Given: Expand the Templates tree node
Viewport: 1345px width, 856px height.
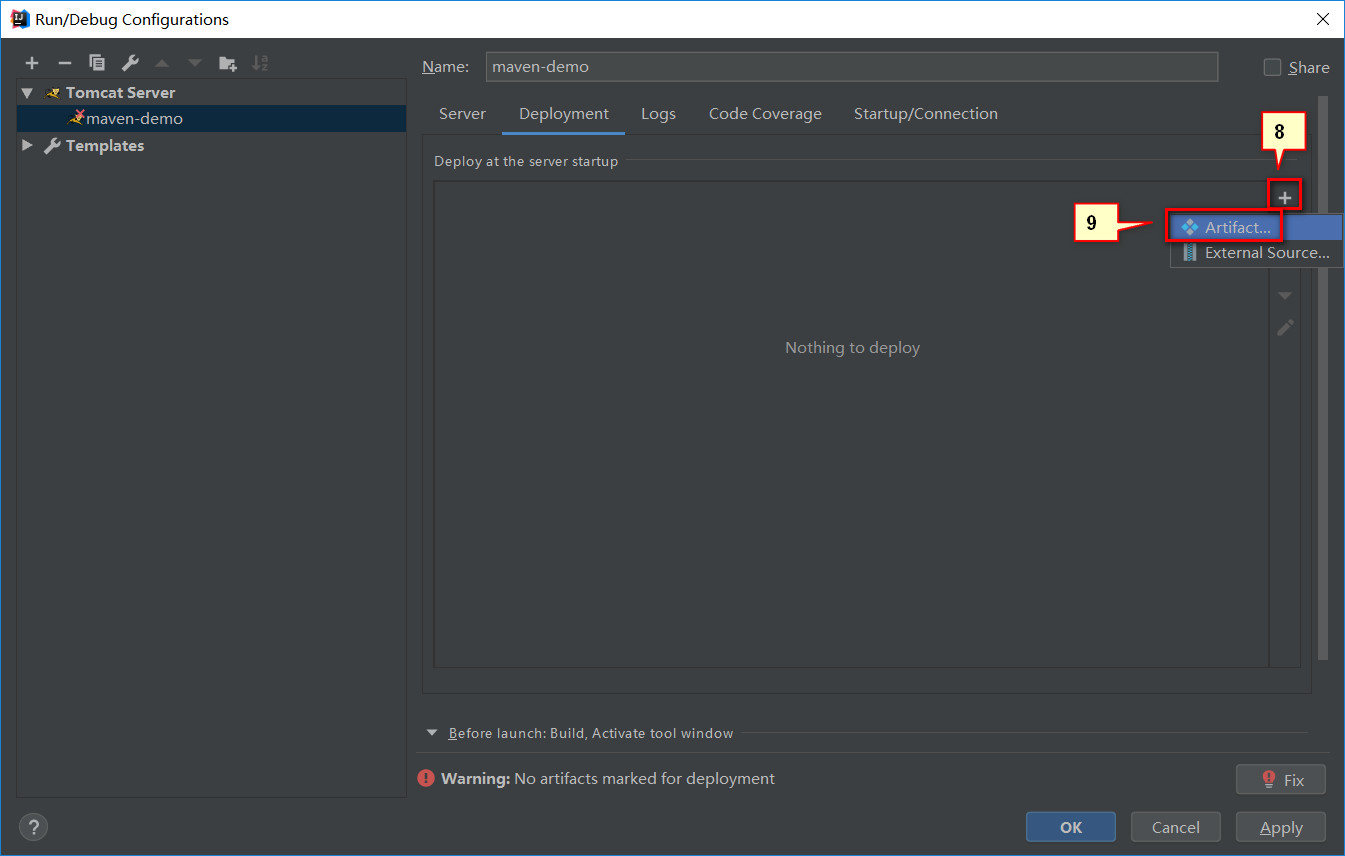Looking at the screenshot, I should [27, 146].
